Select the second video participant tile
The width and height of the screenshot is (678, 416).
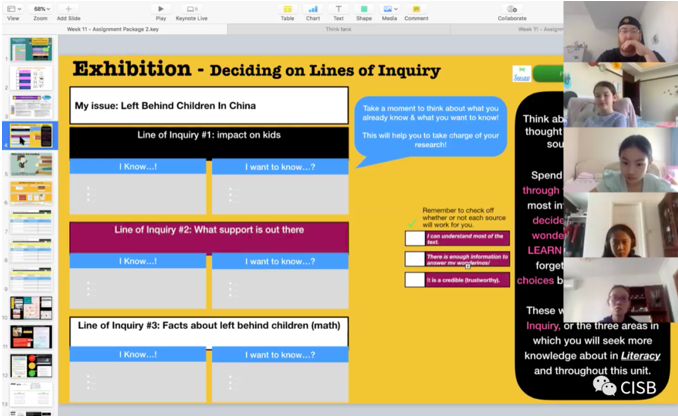620,95
